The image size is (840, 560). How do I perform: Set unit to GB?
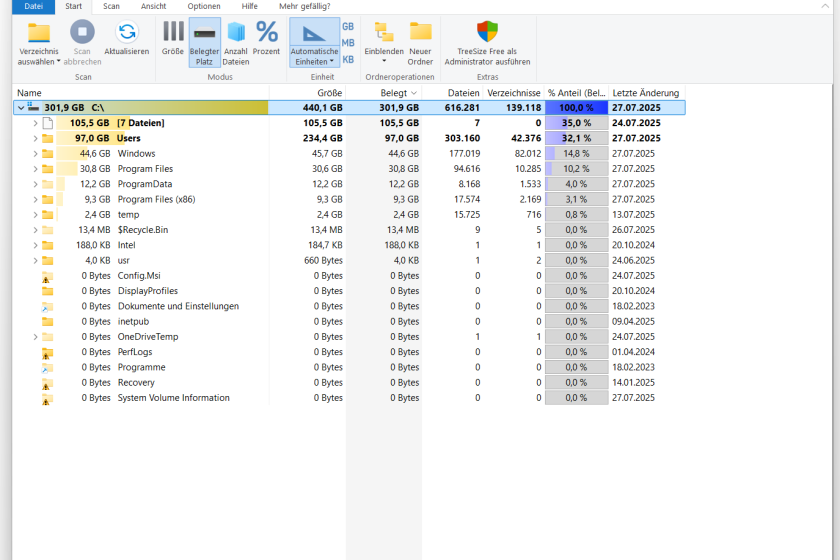[348, 26]
